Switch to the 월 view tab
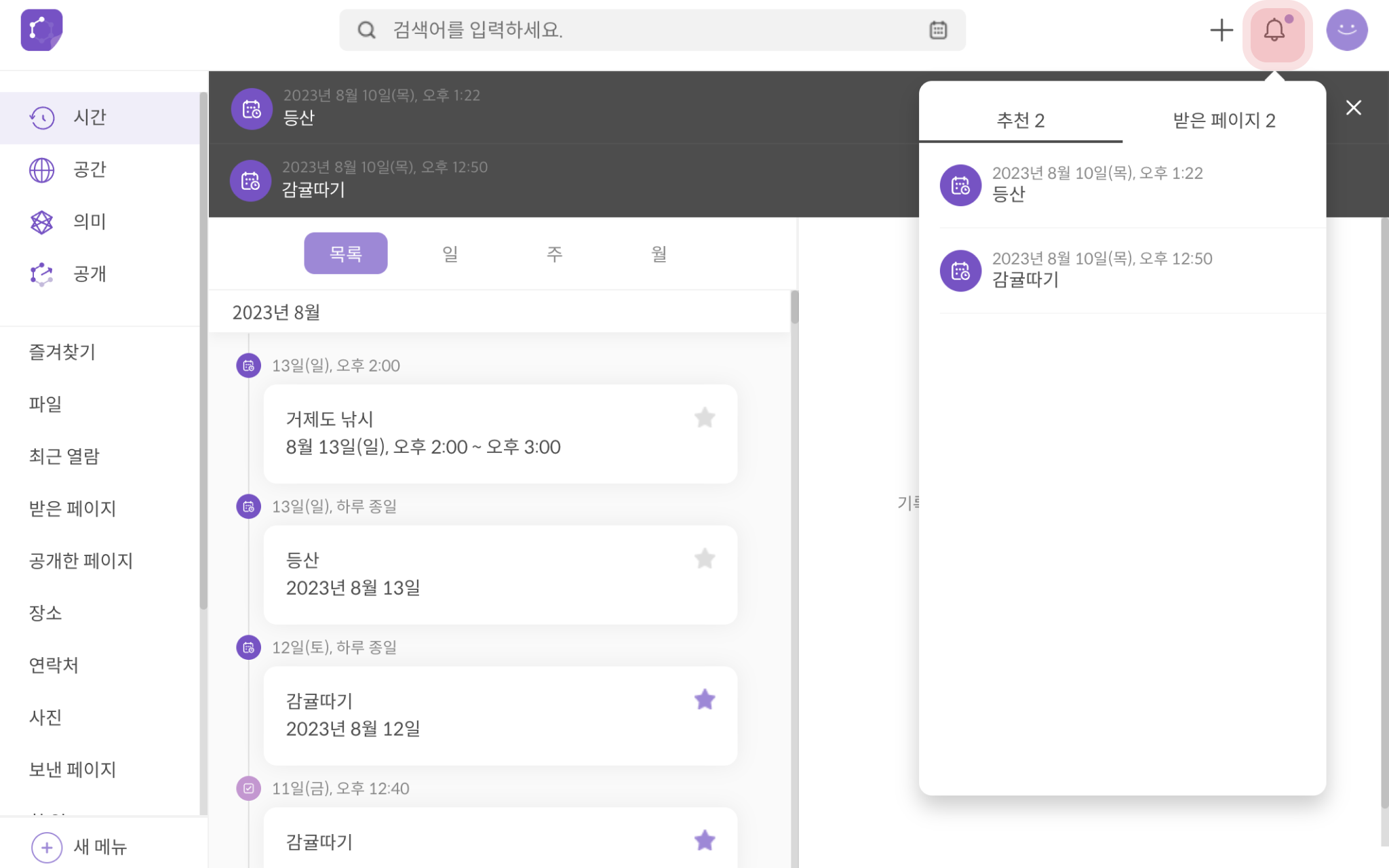This screenshot has height=868, width=1389. point(659,254)
